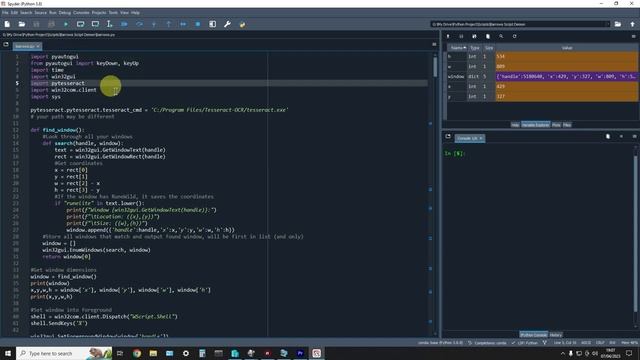
Task: Open the Source menu
Action: tap(40, 13)
